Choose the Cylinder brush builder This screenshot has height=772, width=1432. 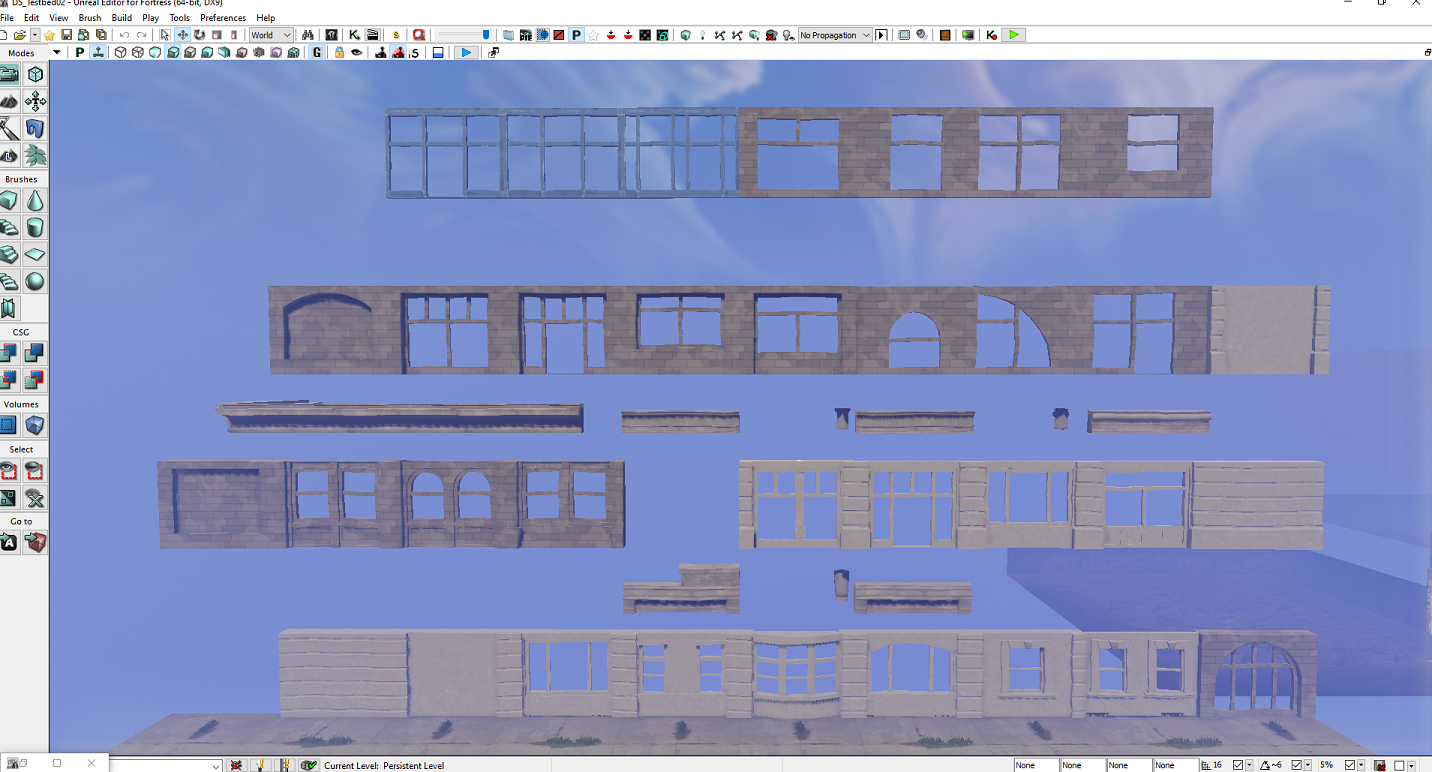point(35,228)
